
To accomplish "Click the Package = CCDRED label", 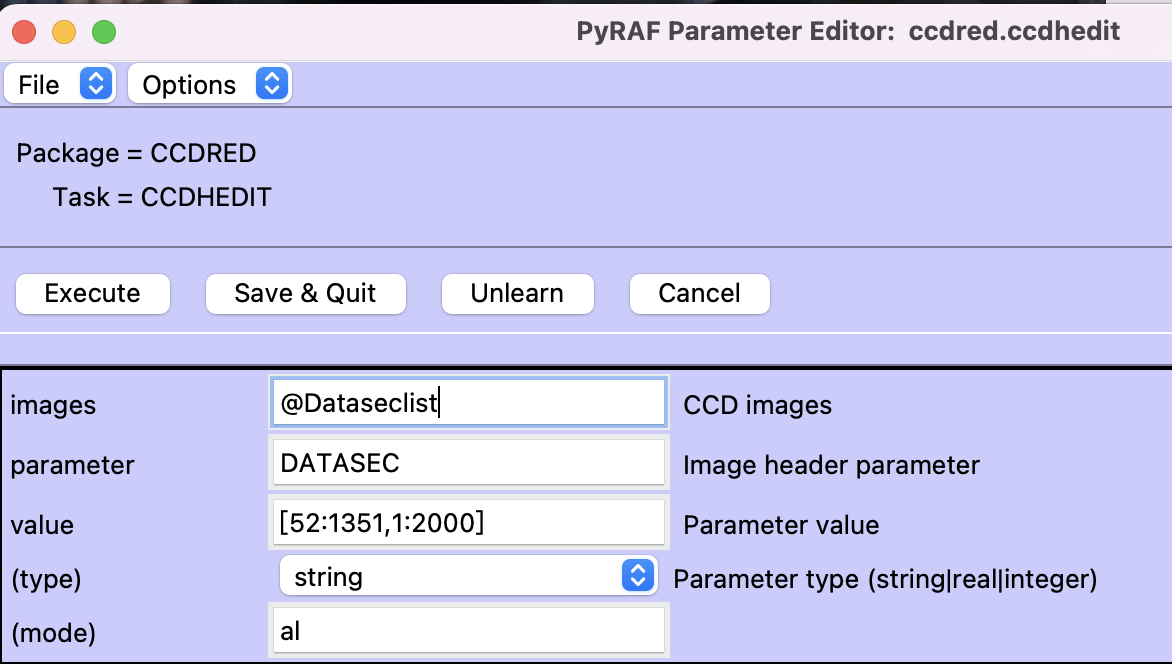I will (136, 153).
